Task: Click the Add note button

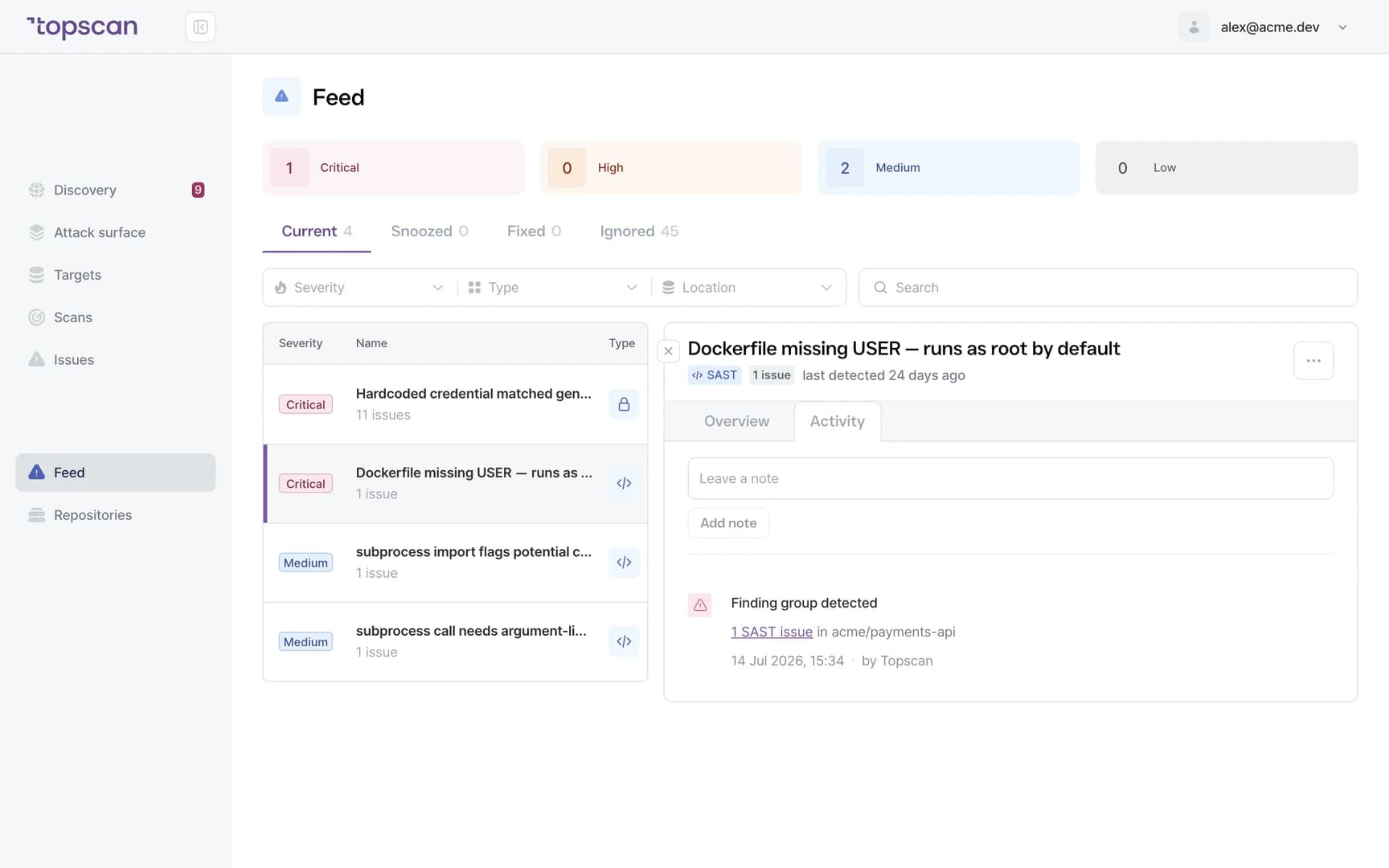Action: click(x=728, y=523)
